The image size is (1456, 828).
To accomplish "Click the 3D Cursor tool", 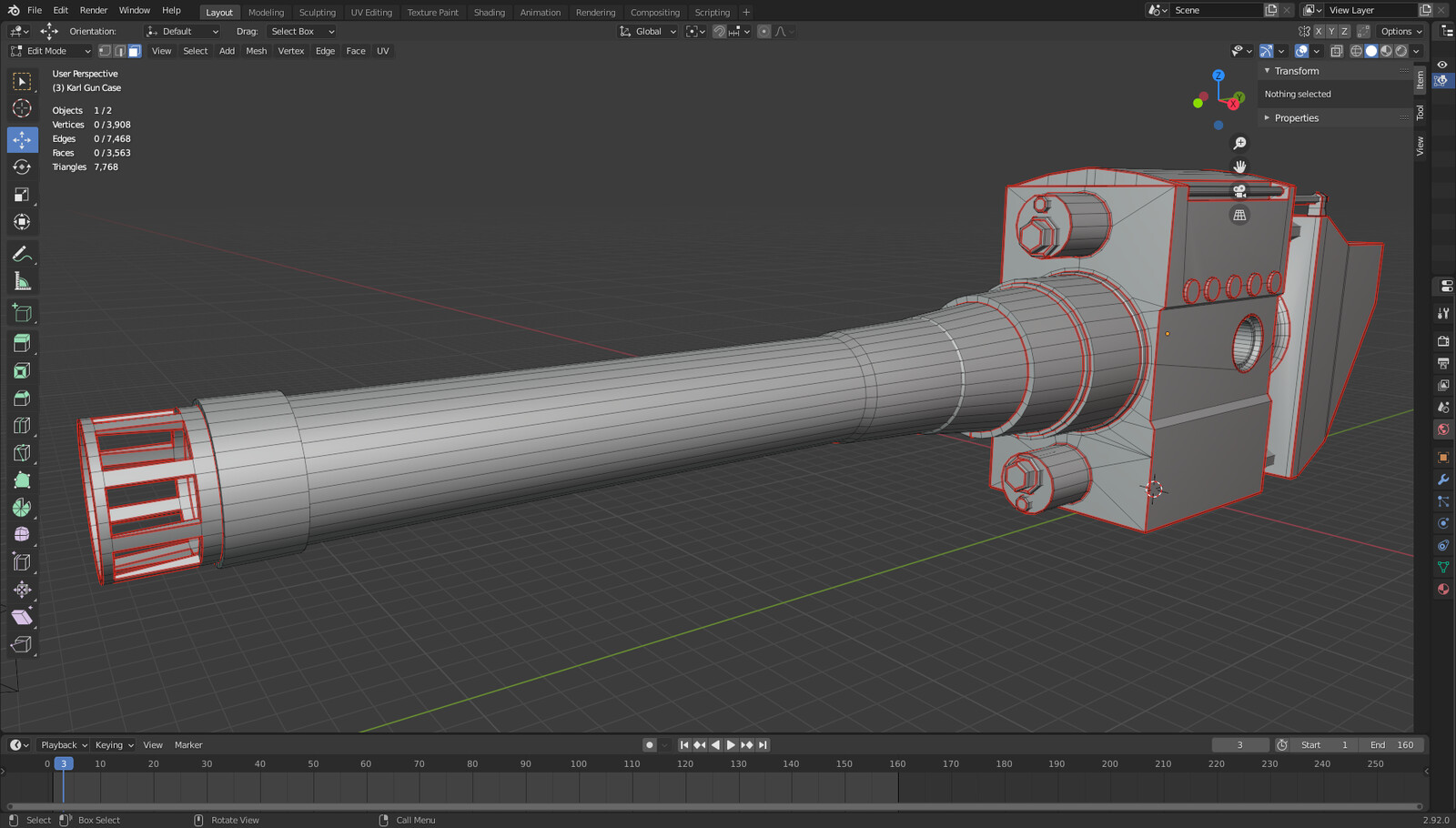I will point(22,109).
